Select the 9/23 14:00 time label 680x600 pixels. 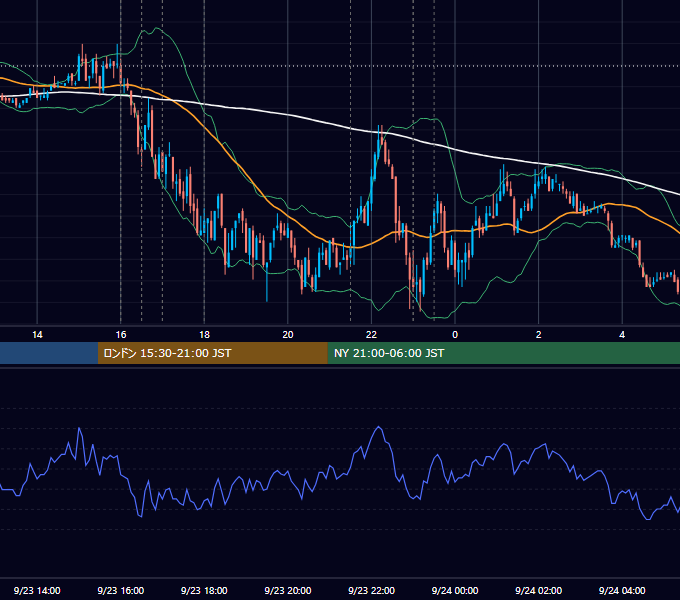coord(37,590)
